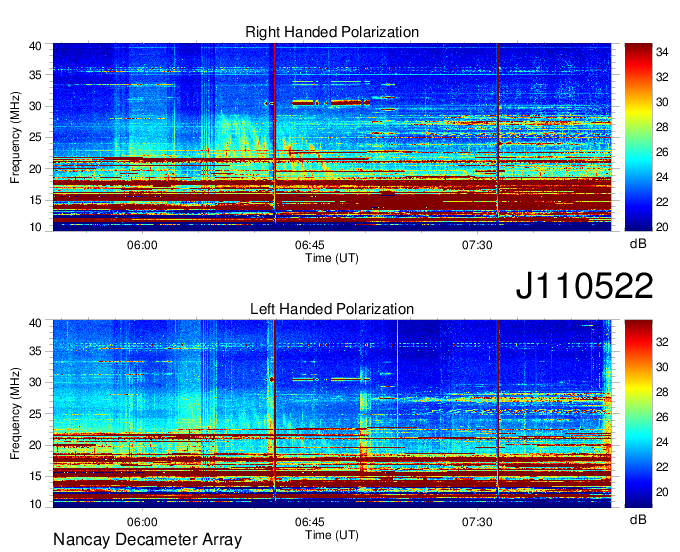Click the 30 MHz tick on Left Handed plot
680x552 pixels.
click(35, 382)
